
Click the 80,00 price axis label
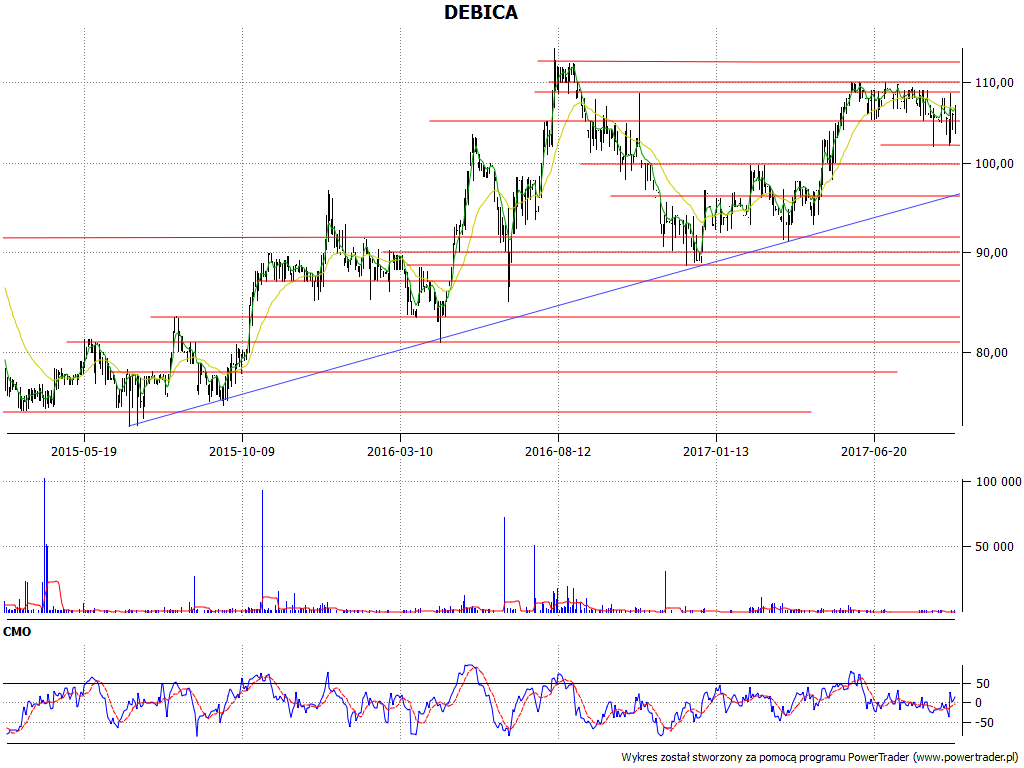991,353
